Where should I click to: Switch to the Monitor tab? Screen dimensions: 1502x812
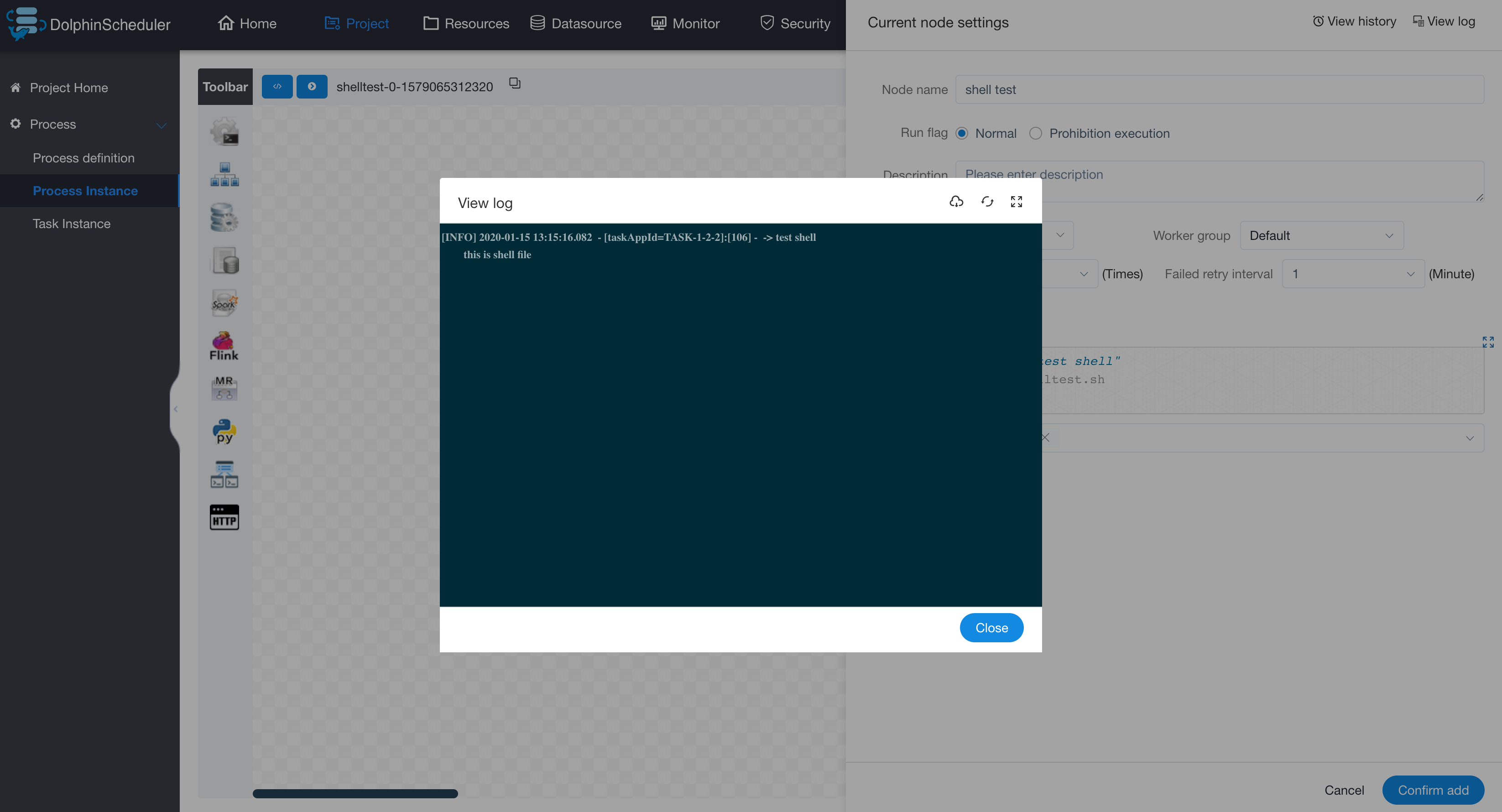[685, 23]
